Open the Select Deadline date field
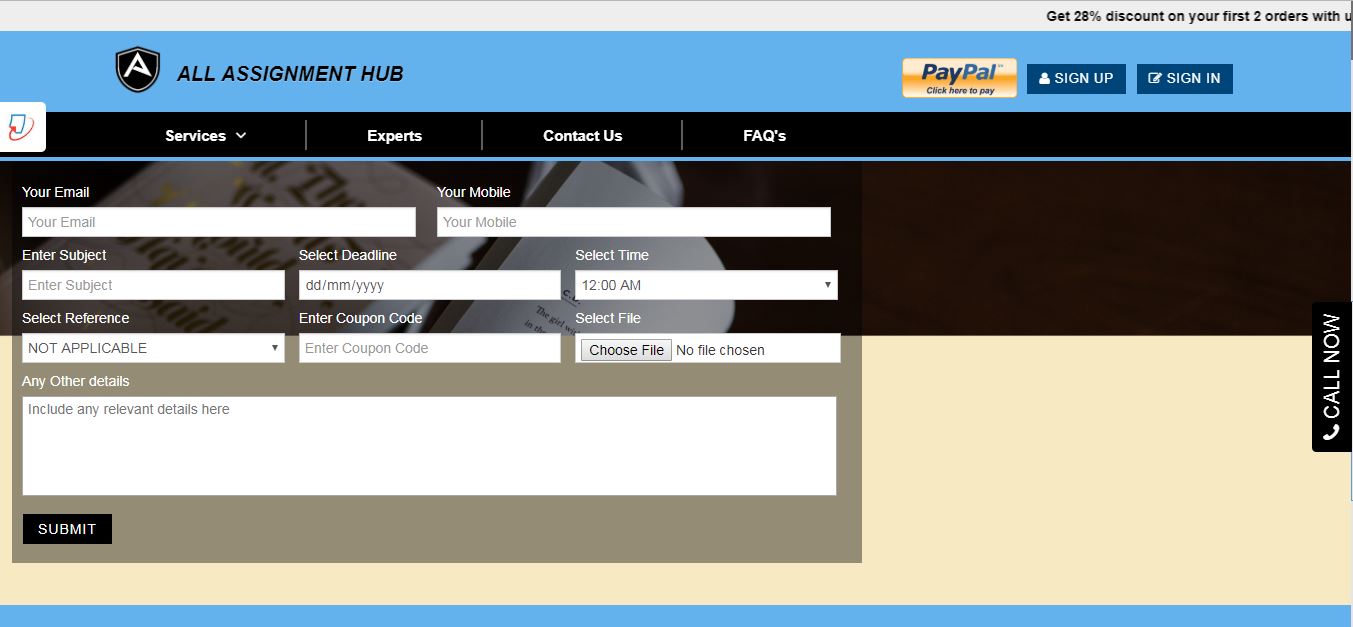Image resolution: width=1353 pixels, height=627 pixels. (x=429, y=285)
